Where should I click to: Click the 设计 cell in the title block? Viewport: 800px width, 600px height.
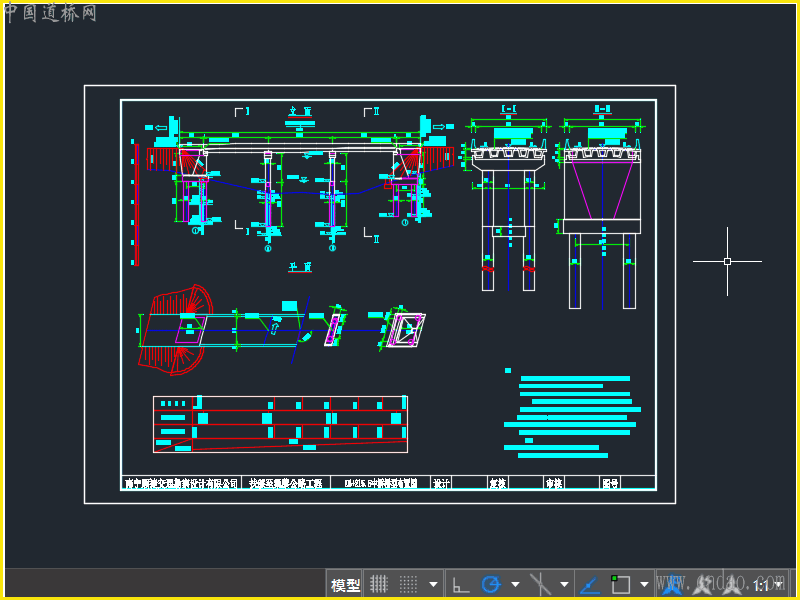click(442, 482)
